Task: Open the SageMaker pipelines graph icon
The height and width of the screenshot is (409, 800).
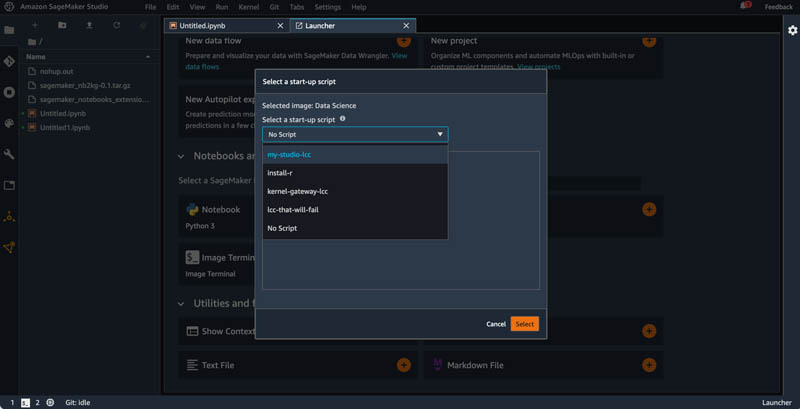Action: pyautogui.click(x=9, y=248)
